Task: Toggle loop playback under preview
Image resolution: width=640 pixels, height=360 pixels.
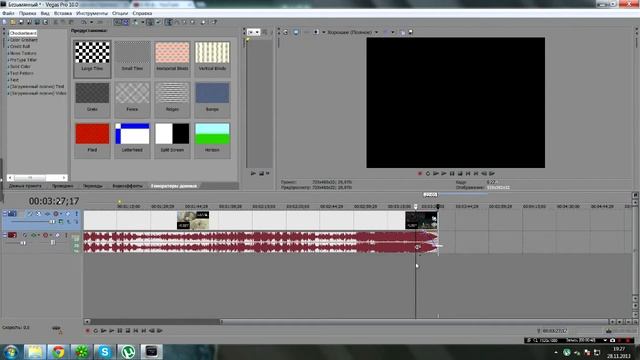Action: [428, 173]
